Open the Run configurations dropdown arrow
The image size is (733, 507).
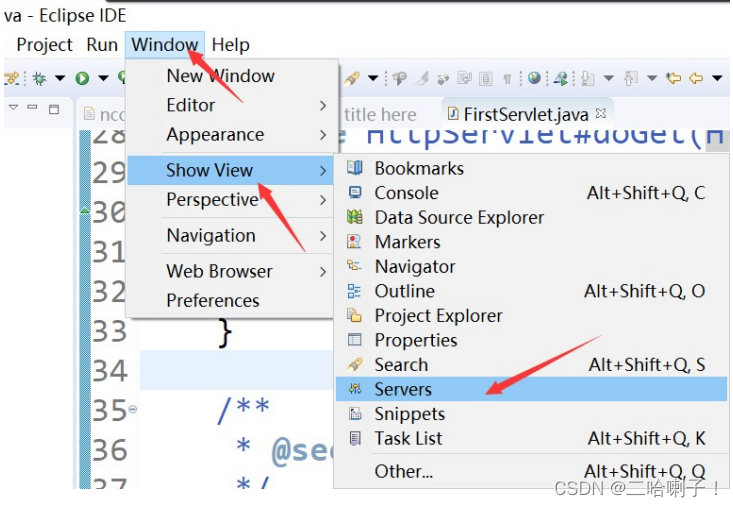[x=103, y=78]
